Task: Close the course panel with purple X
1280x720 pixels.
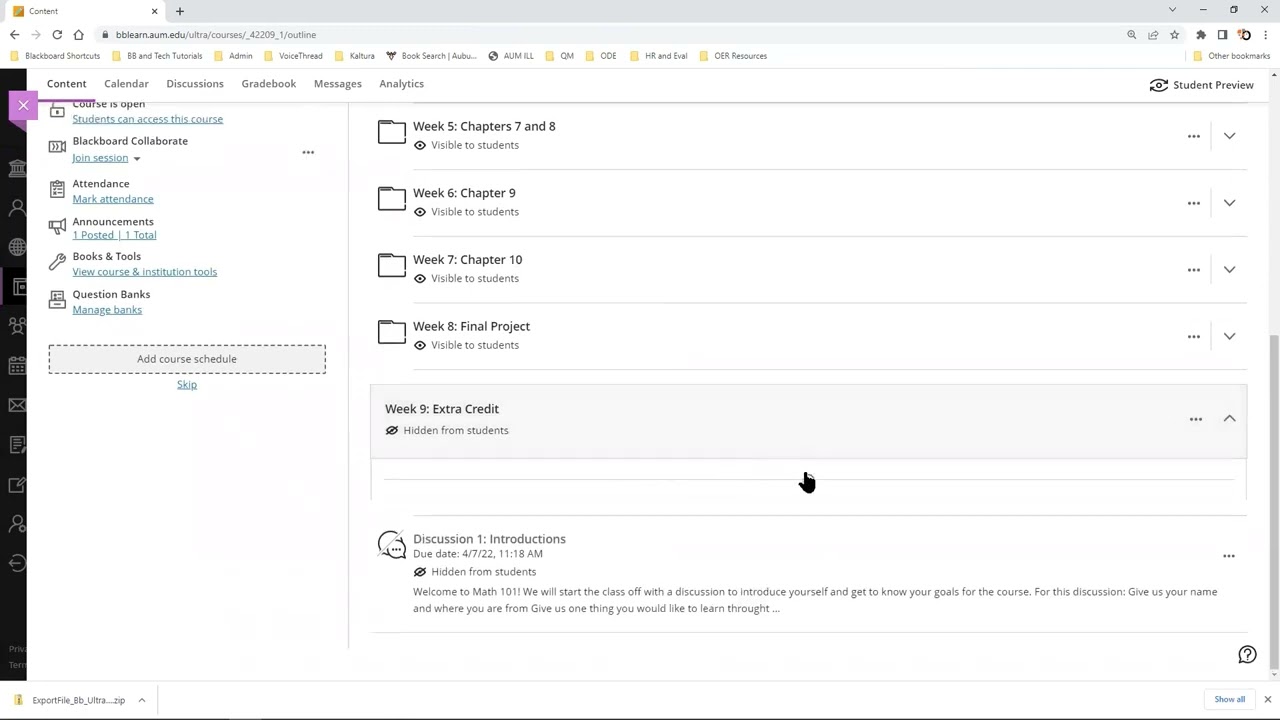Action: tap(23, 105)
